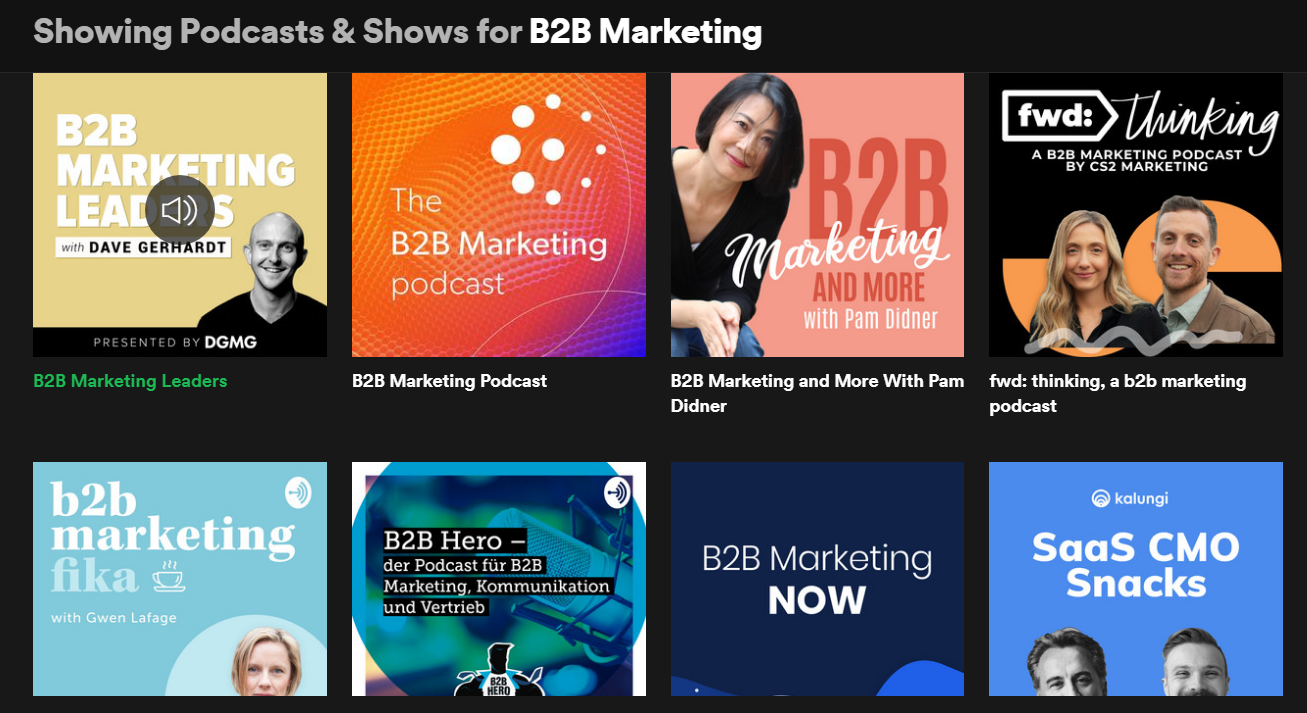Screen dimensions: 1307x713
Task: Open the b2b marketing fika cover
Action: [180, 579]
